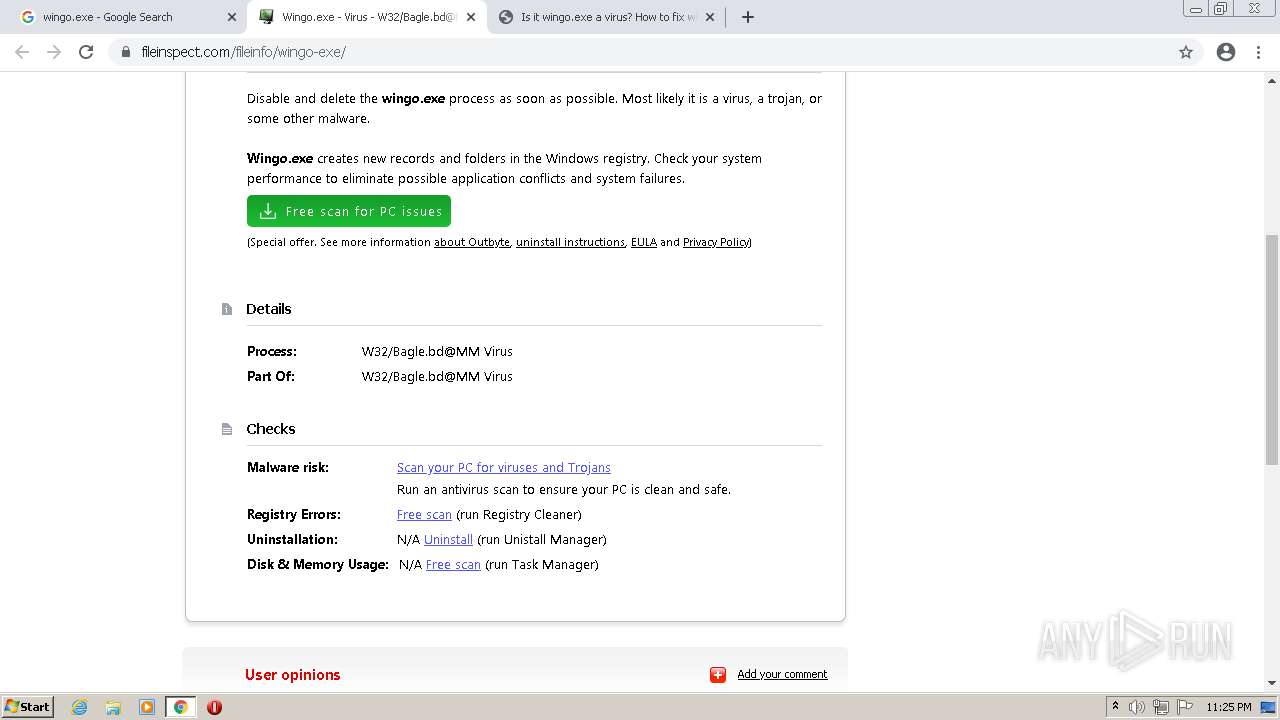Screen dimensions: 1280x720
Task: Switch to 'Is it wingo.exe a virus' tab
Action: 605,17
